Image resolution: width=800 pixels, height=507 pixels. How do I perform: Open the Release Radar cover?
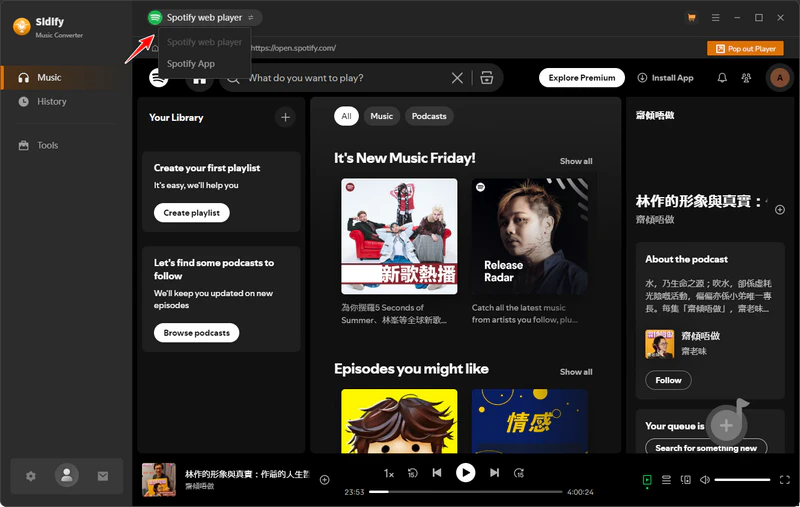point(530,236)
